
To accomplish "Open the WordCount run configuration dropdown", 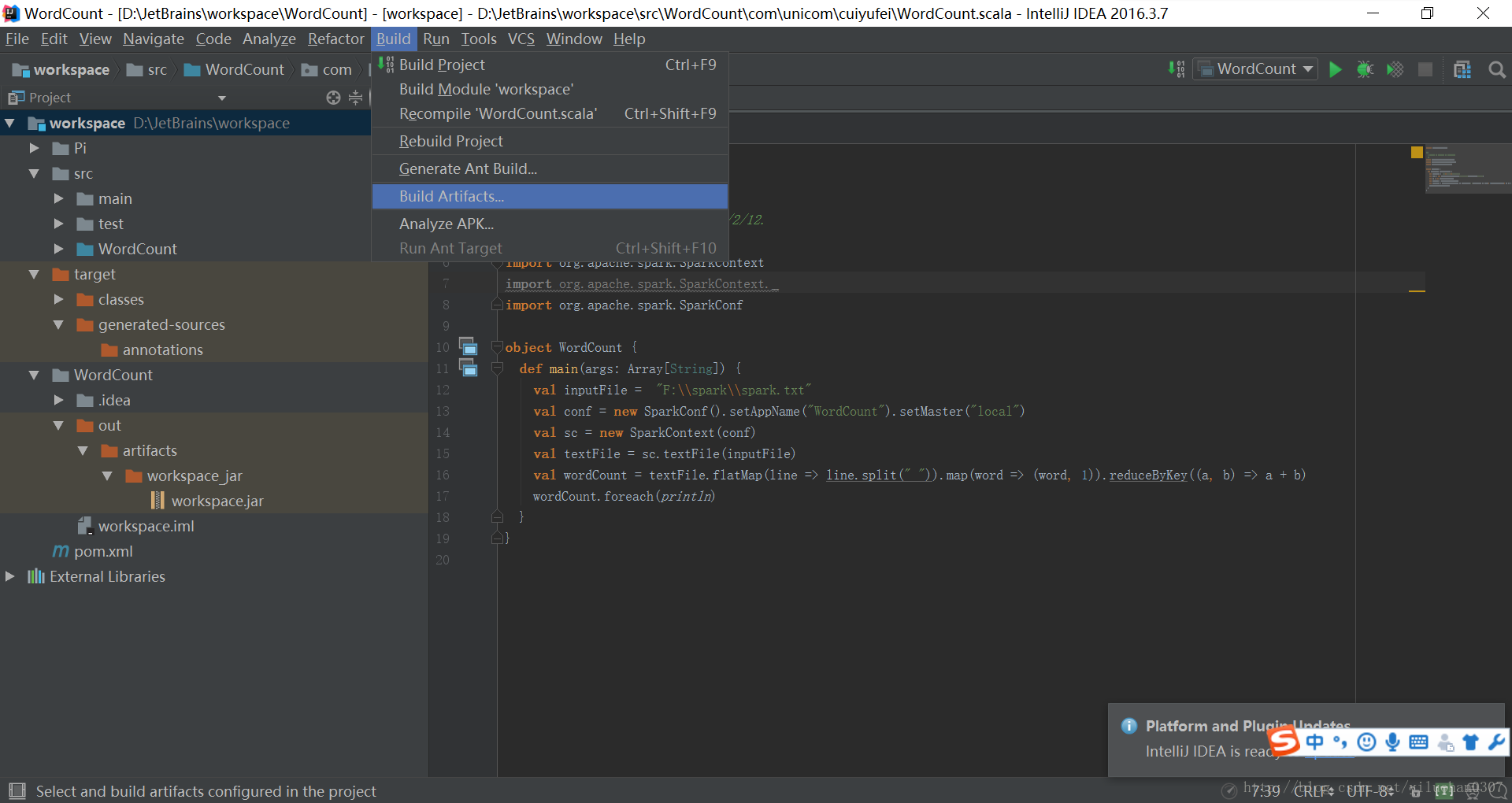I will (x=1255, y=69).
